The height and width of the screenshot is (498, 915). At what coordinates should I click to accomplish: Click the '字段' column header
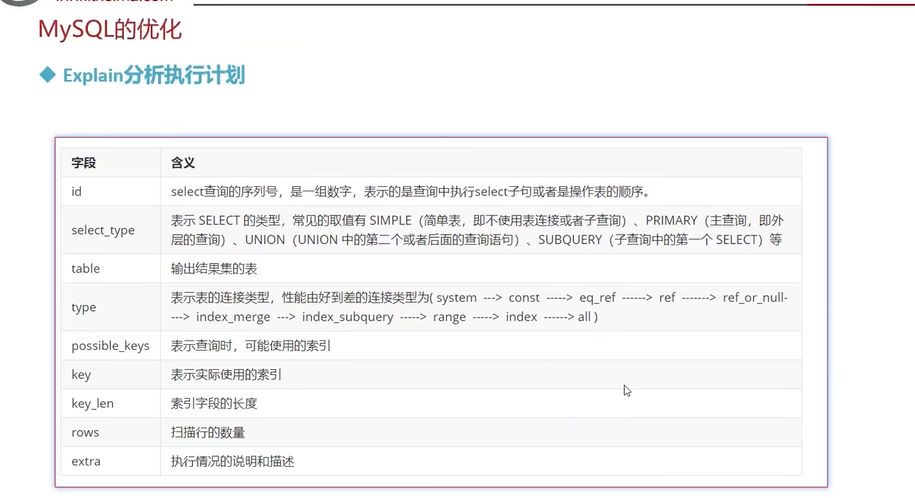click(x=83, y=163)
